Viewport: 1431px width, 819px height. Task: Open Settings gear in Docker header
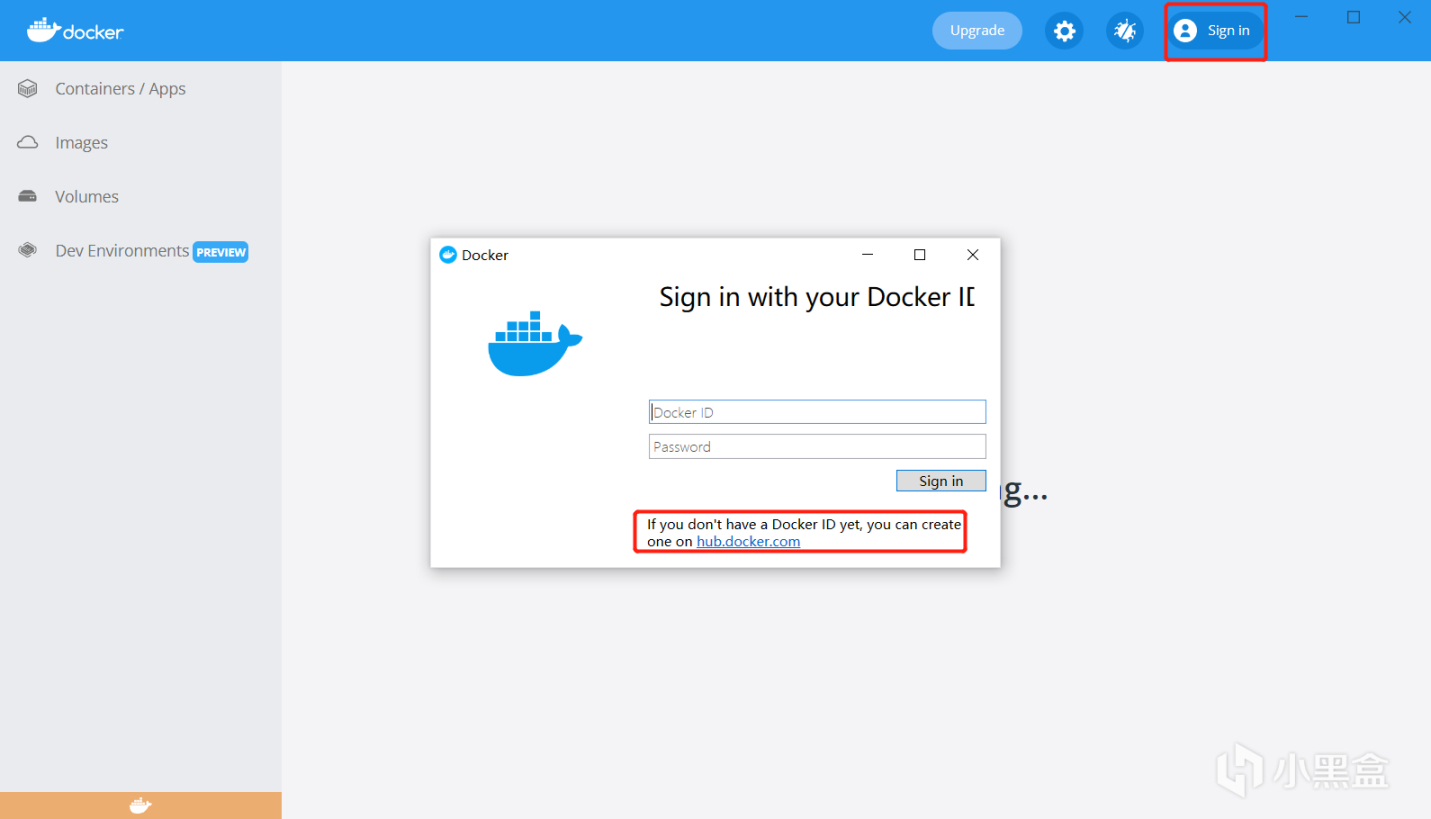[x=1064, y=31]
